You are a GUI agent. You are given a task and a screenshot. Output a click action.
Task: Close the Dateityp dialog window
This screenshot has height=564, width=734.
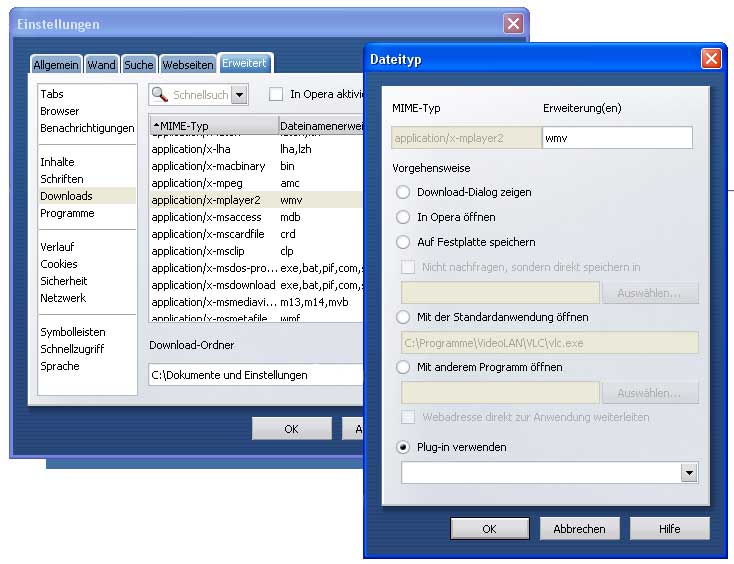point(711,59)
